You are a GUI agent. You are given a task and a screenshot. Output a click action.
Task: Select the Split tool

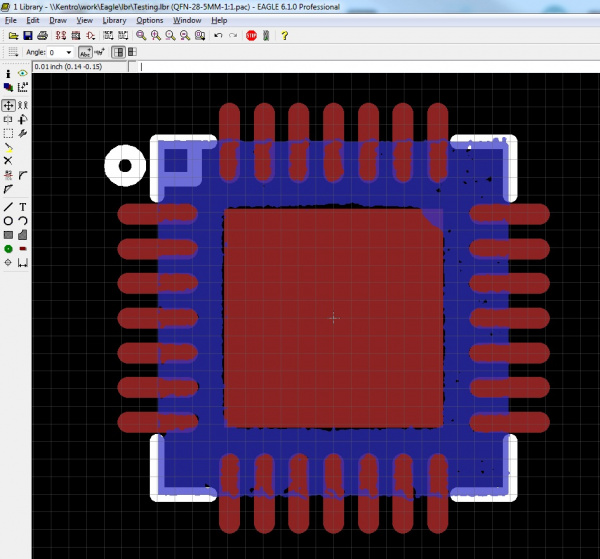pos(8,189)
